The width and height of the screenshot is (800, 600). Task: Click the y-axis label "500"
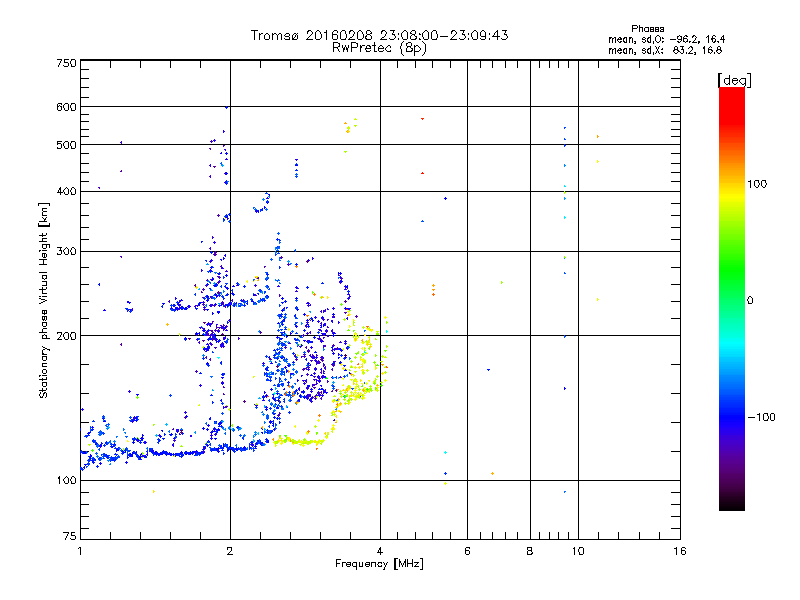coord(67,145)
